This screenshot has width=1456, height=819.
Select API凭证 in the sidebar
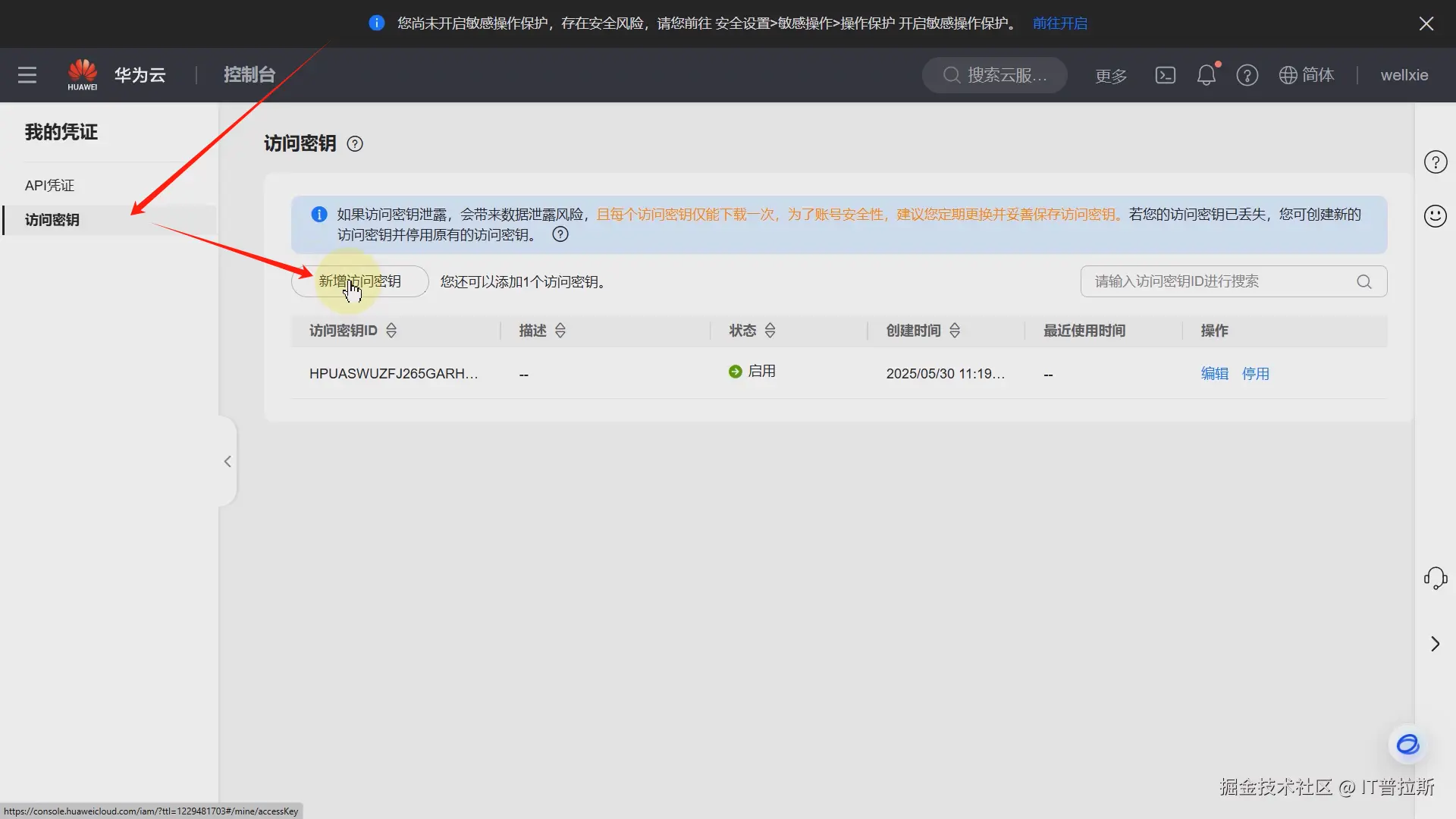coord(49,185)
